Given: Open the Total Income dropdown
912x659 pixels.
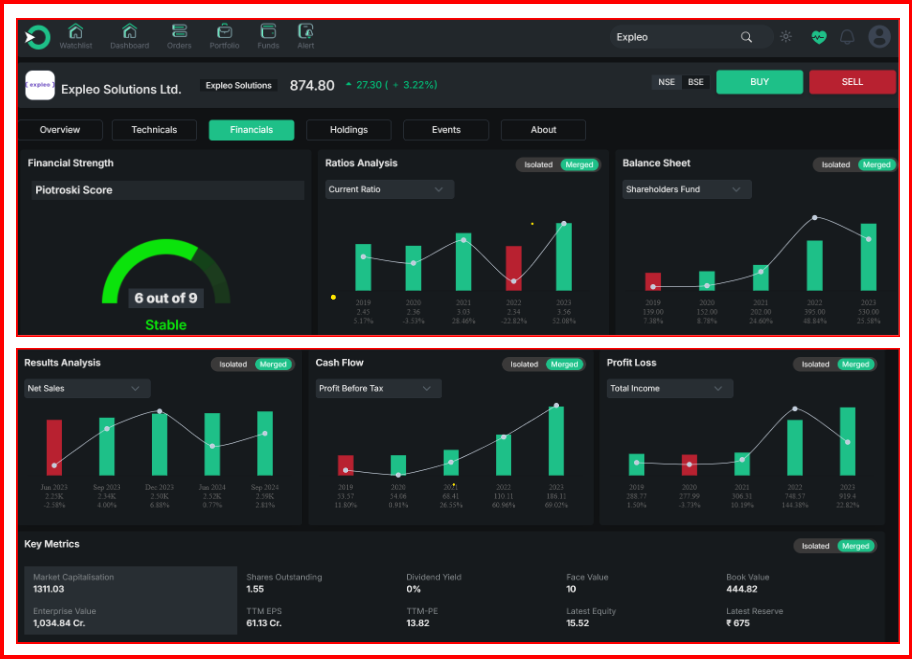Looking at the screenshot, I should 669,389.
